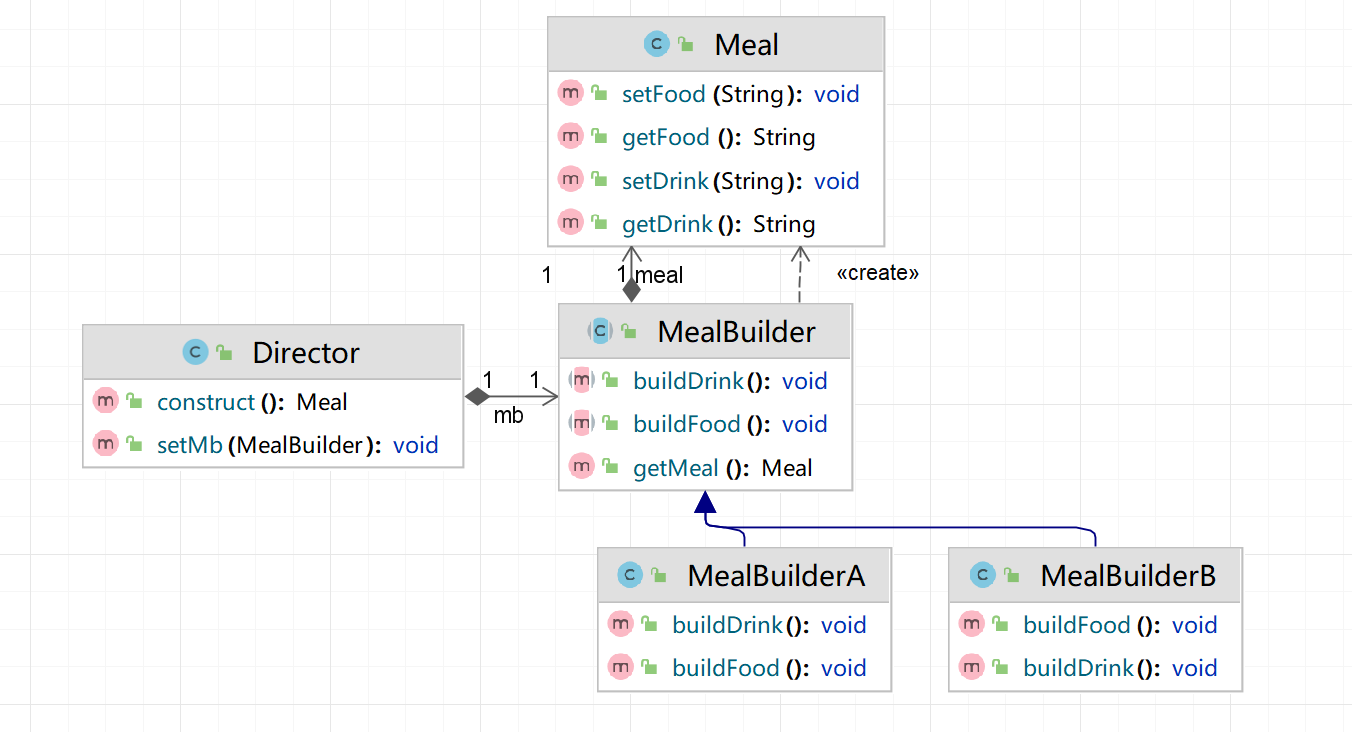Screen dimensions: 1352x732
Task: Select the Meal class header
Action: tap(746, 45)
